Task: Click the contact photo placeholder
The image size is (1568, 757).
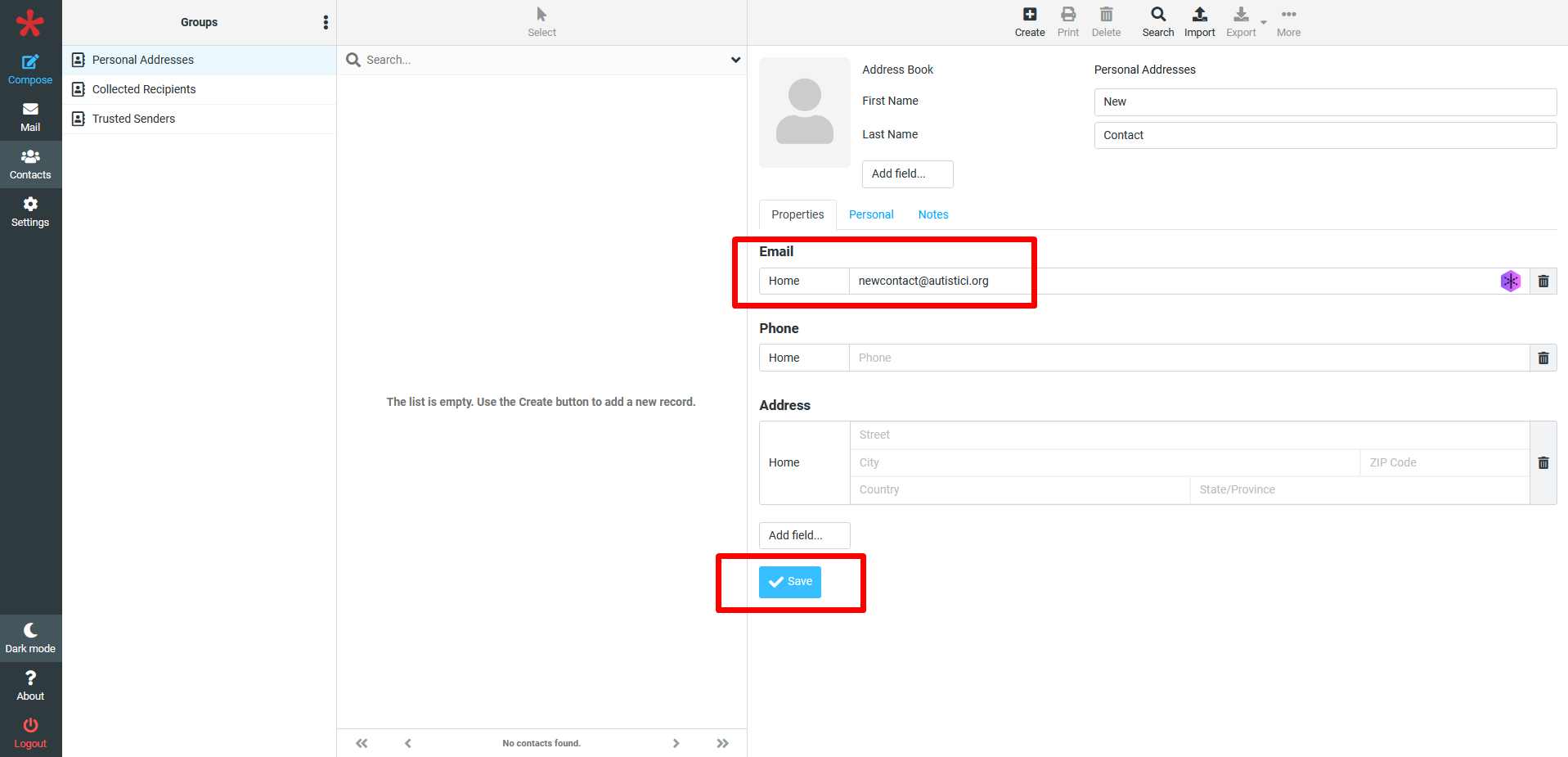Action: click(x=804, y=112)
